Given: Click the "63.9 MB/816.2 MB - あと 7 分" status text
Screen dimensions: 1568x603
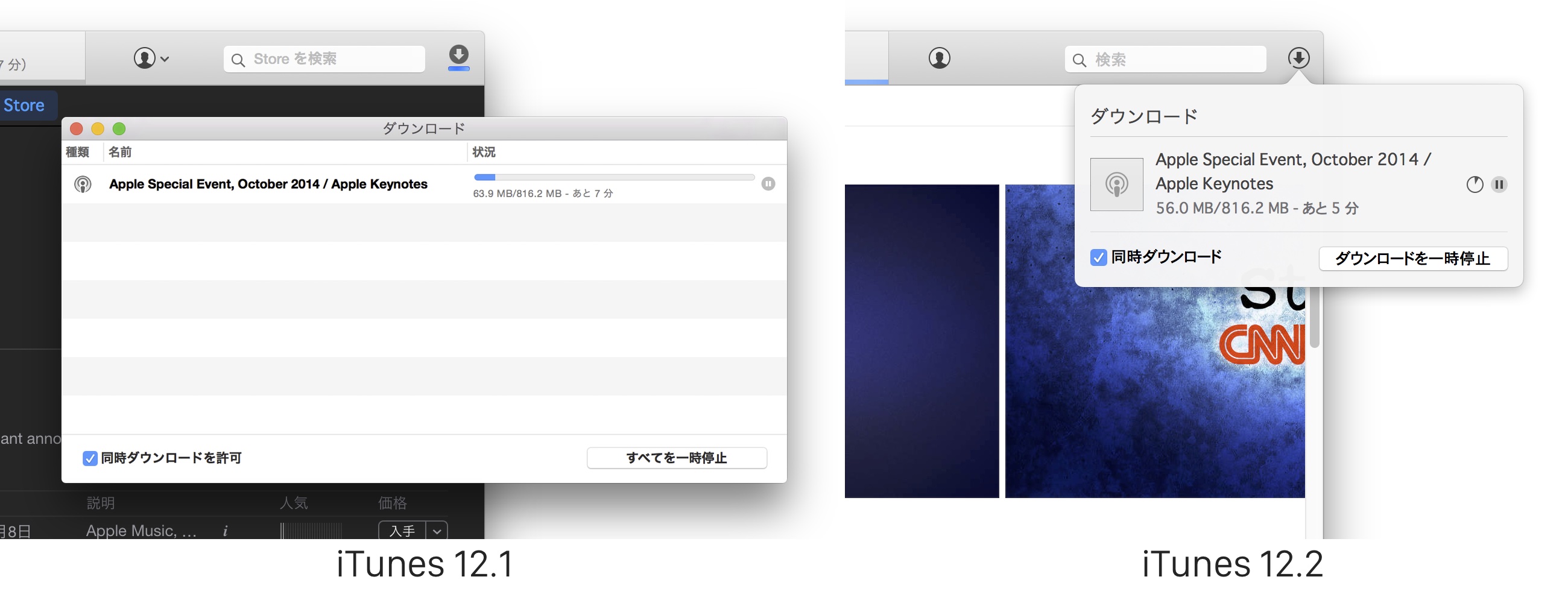Looking at the screenshot, I should pos(543,194).
